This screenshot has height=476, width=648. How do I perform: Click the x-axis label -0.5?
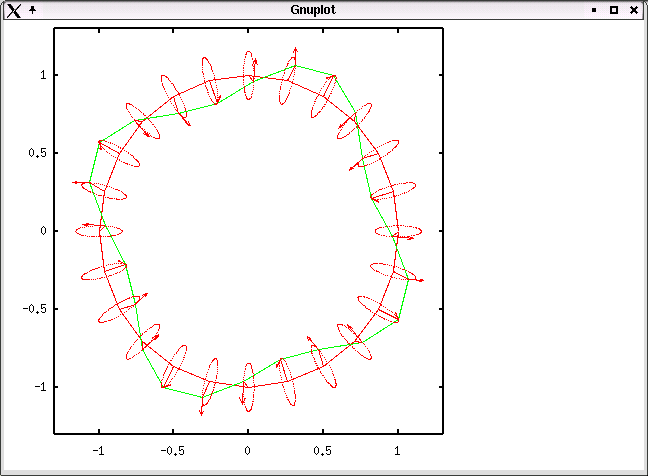(x=173, y=450)
